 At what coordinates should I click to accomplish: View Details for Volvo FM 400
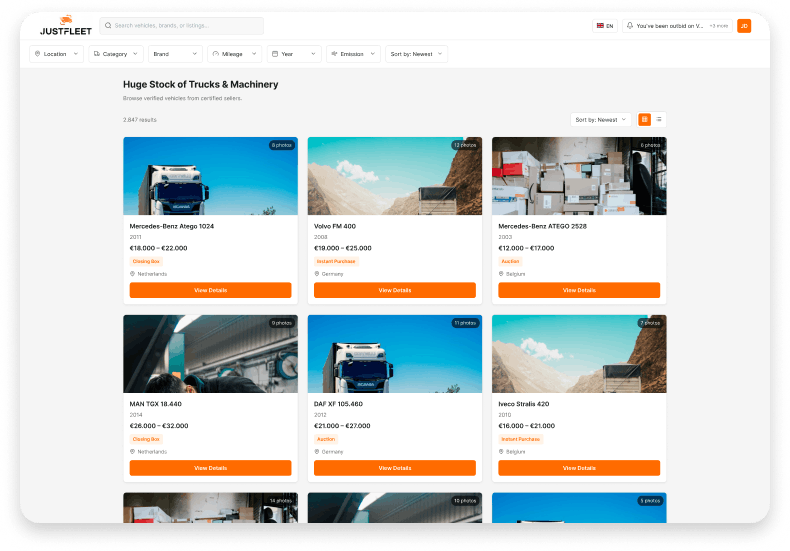coord(395,290)
